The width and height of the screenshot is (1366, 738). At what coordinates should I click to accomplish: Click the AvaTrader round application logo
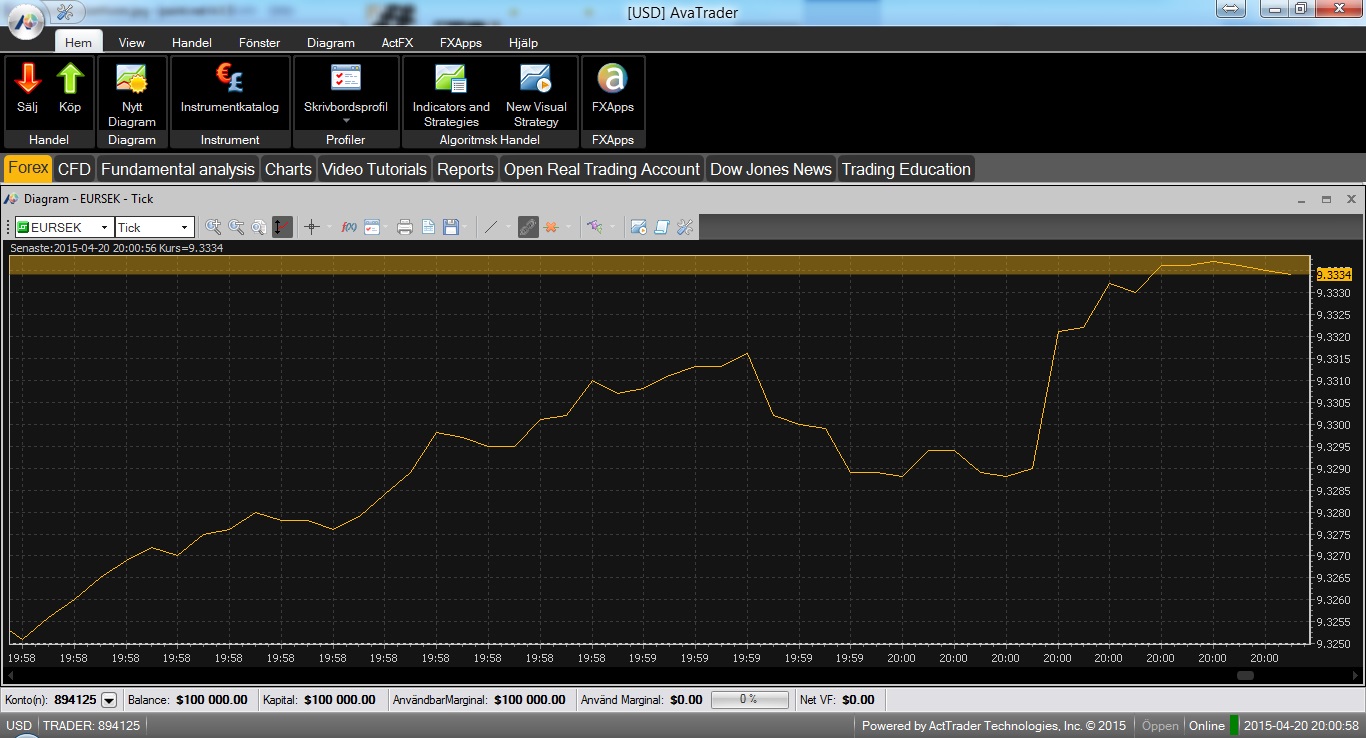(26, 20)
